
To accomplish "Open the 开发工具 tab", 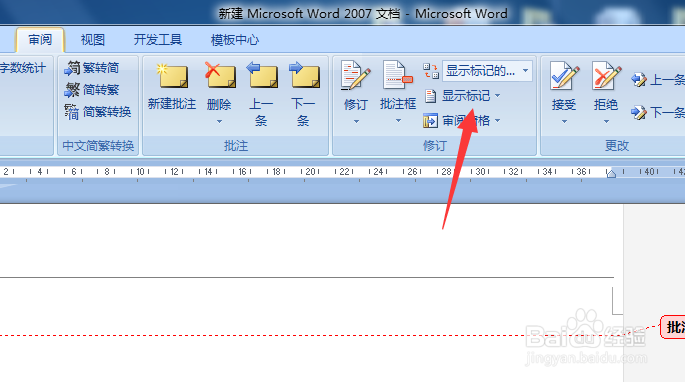I will pyautogui.click(x=158, y=40).
